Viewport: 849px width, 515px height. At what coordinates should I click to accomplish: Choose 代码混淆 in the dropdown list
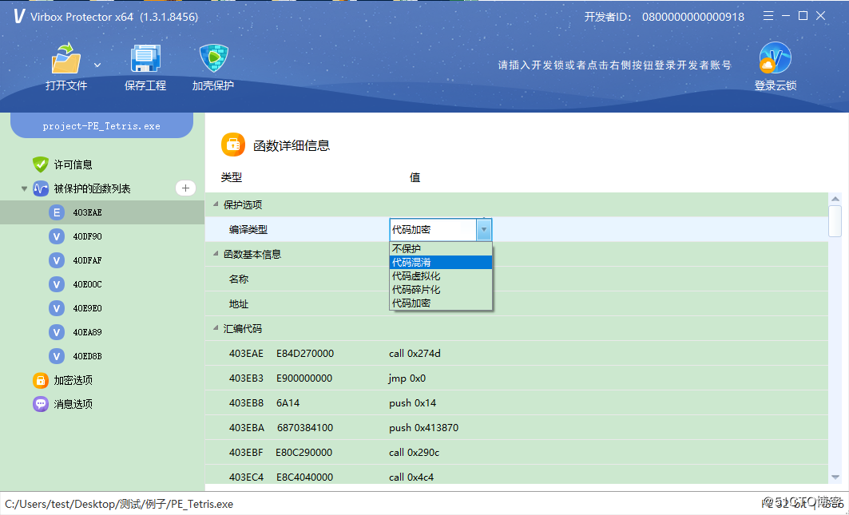pyautogui.click(x=441, y=263)
